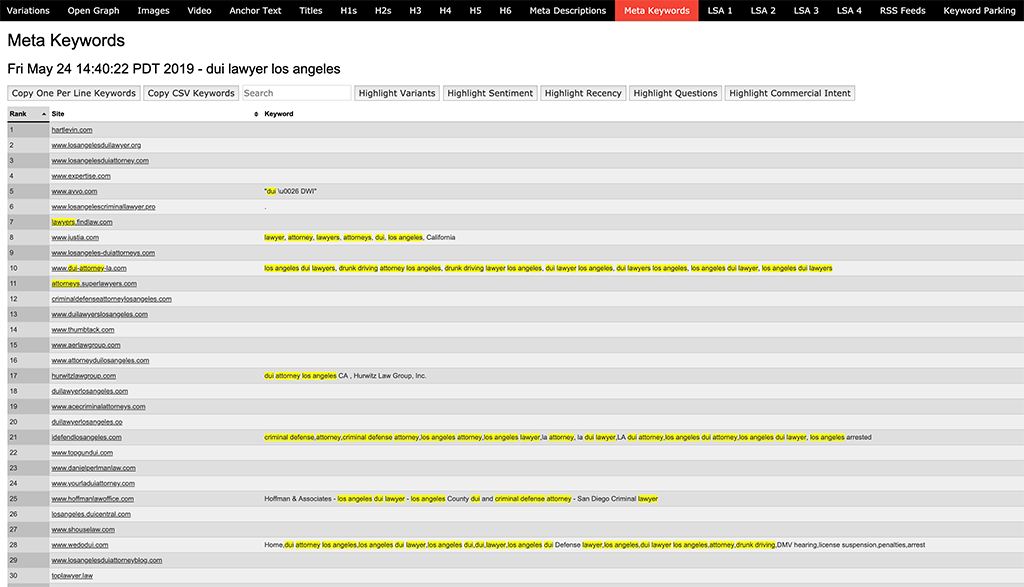Visit the www.thumbtack.com link

pyautogui.click(x=83, y=330)
